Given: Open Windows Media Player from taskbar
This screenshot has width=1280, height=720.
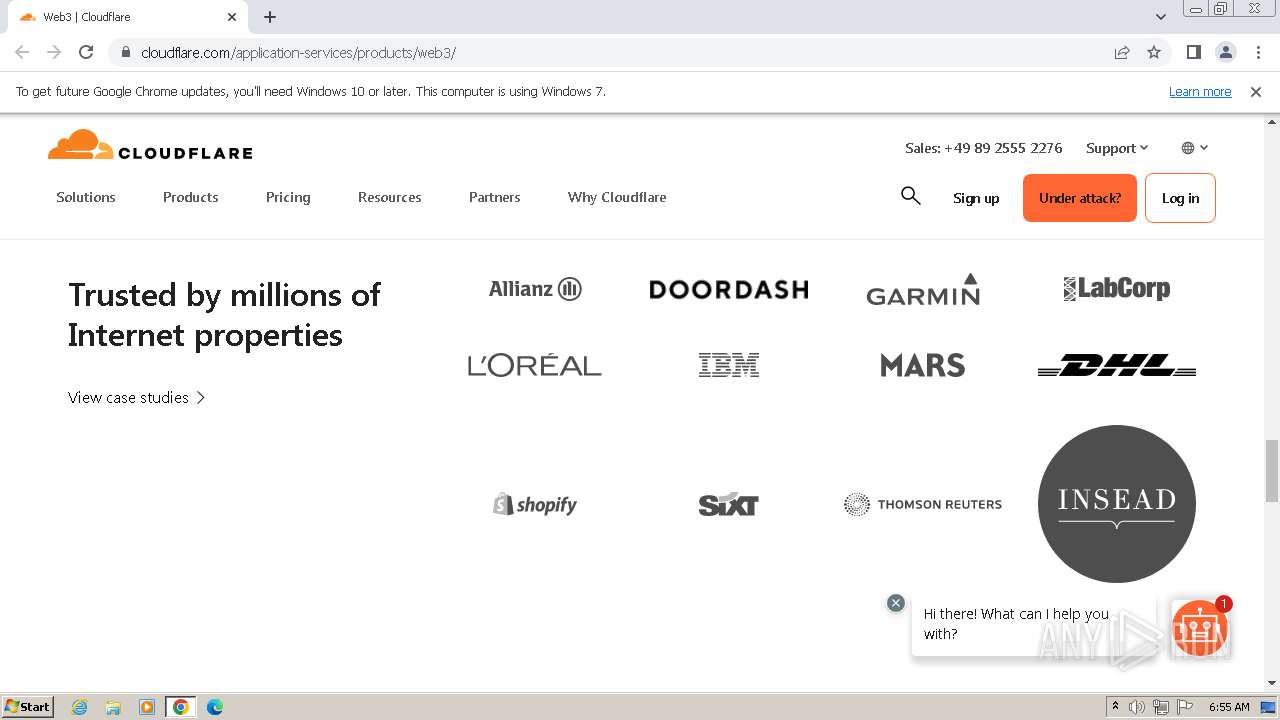Looking at the screenshot, I should 147,707.
